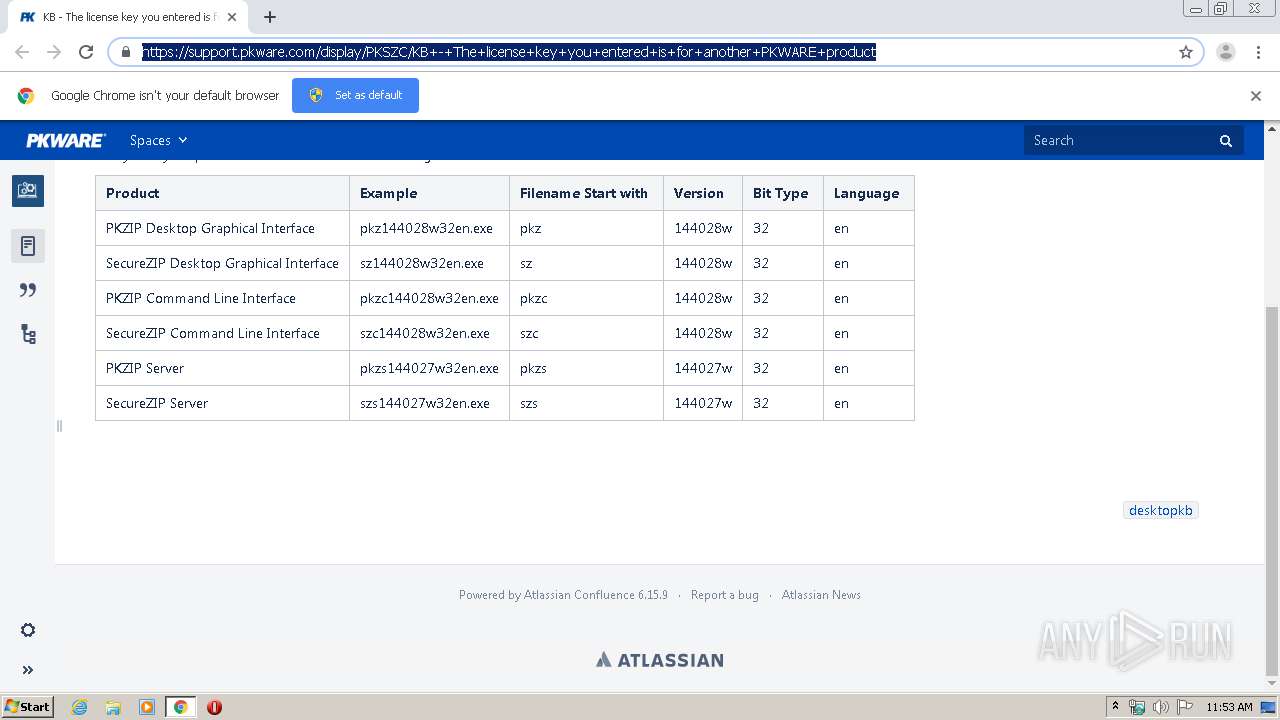
Task: Click the Atlassian footer logo
Action: (x=660, y=660)
